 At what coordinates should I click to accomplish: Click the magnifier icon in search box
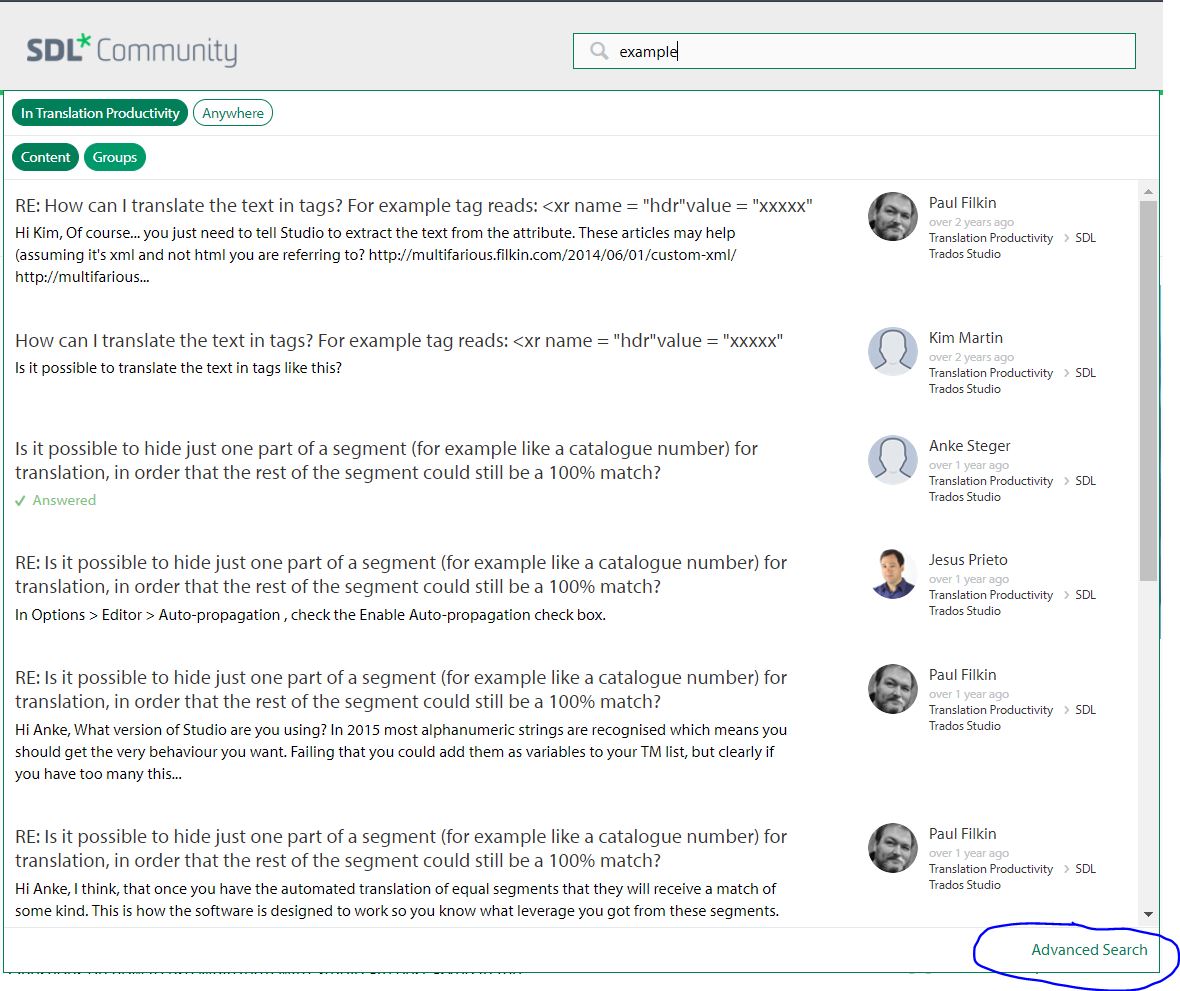coord(599,51)
